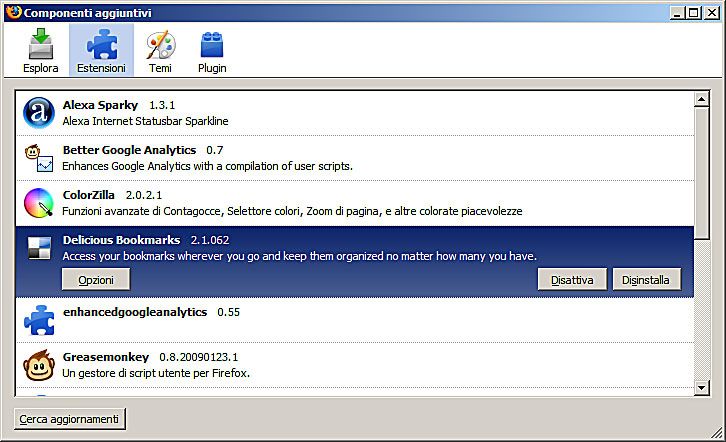Click the scrollbar up arrow
This screenshot has height=442, width=726.
pyautogui.click(x=701, y=99)
